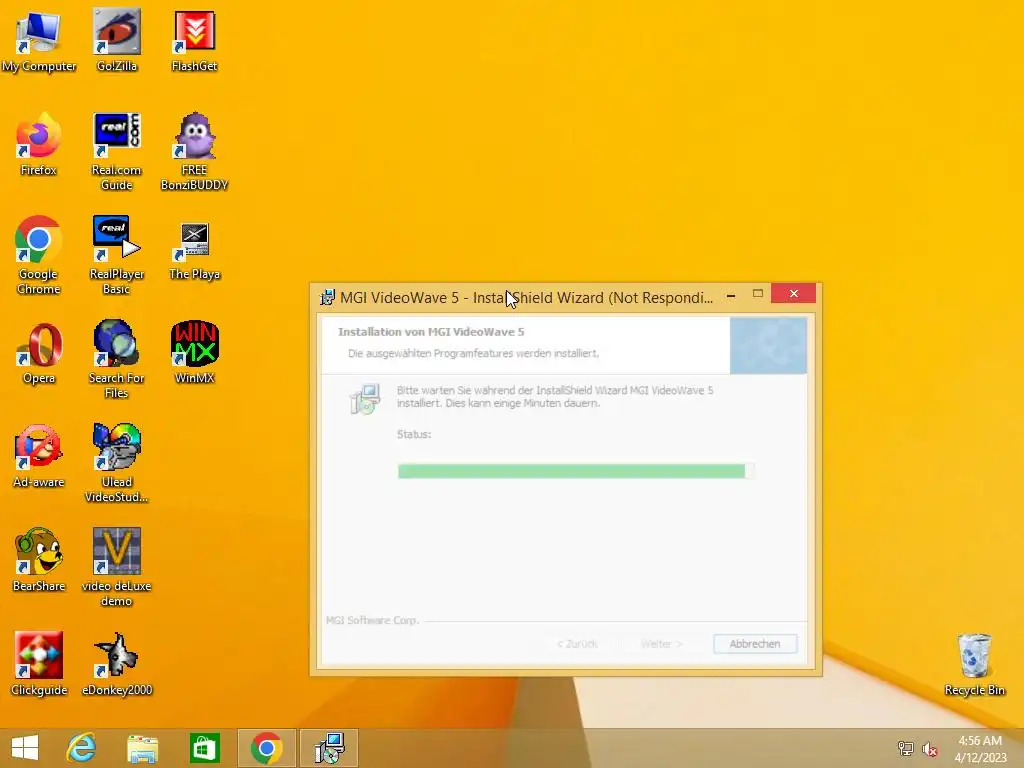Click "Installation von MGI VideoWave 5" heading

pyautogui.click(x=431, y=332)
